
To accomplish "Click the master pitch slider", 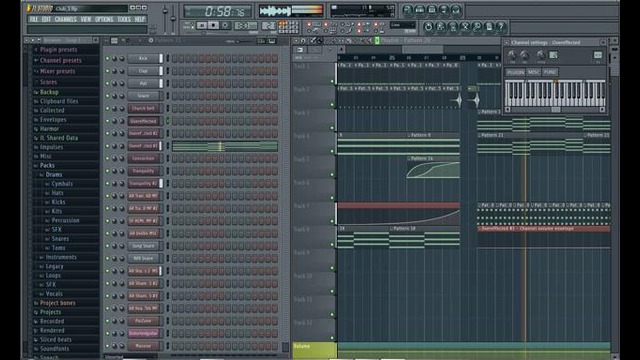I will pyautogui.click(x=173, y=18).
